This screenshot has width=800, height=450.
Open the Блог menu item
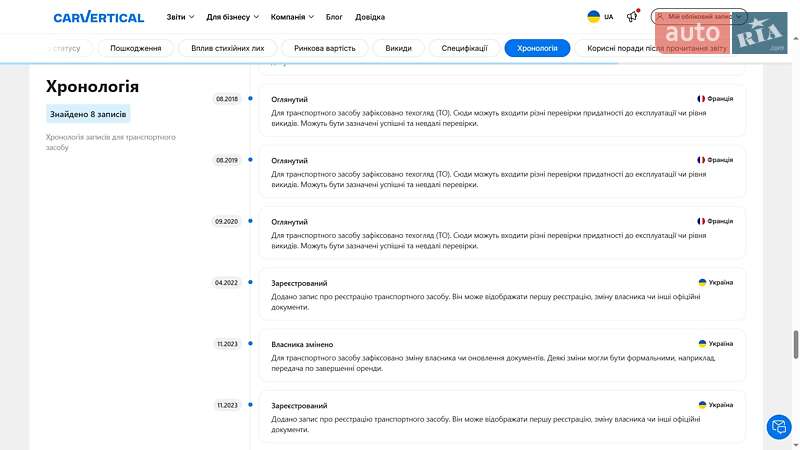[334, 17]
